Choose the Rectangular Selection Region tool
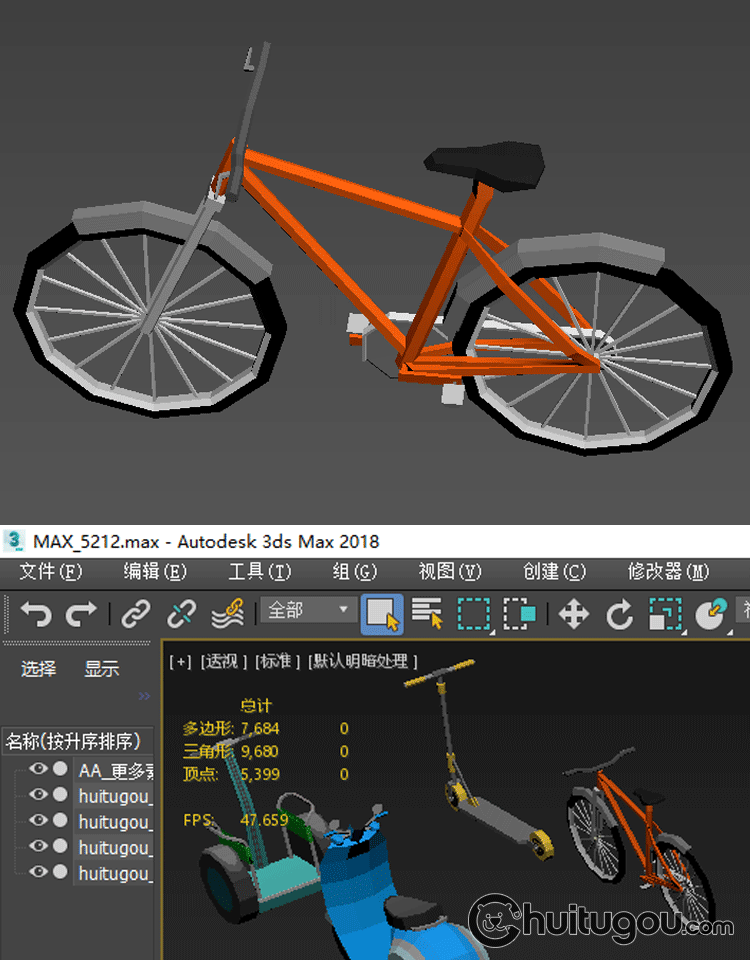 (473, 613)
